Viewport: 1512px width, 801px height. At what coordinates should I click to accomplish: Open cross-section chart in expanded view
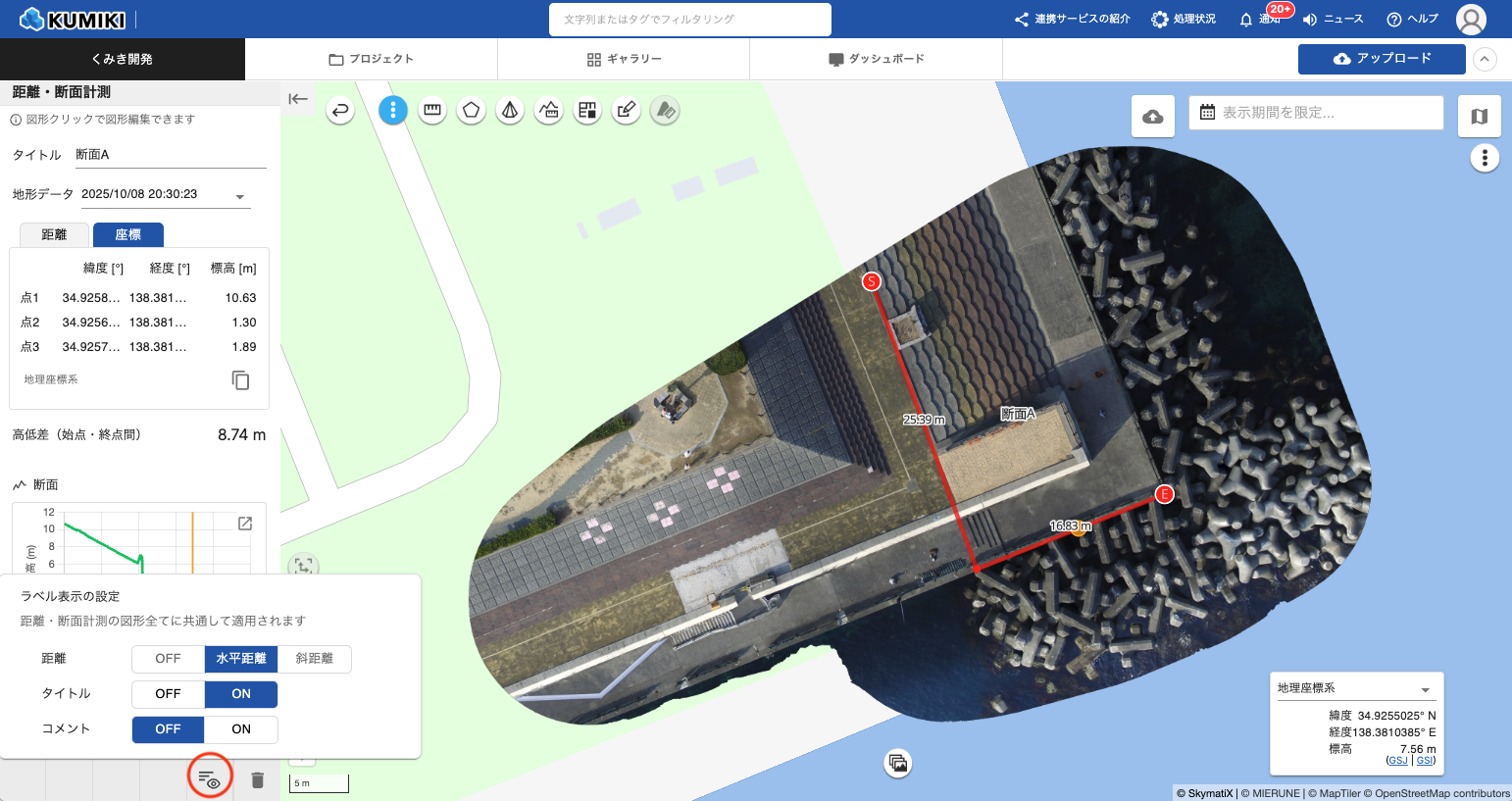pos(245,524)
